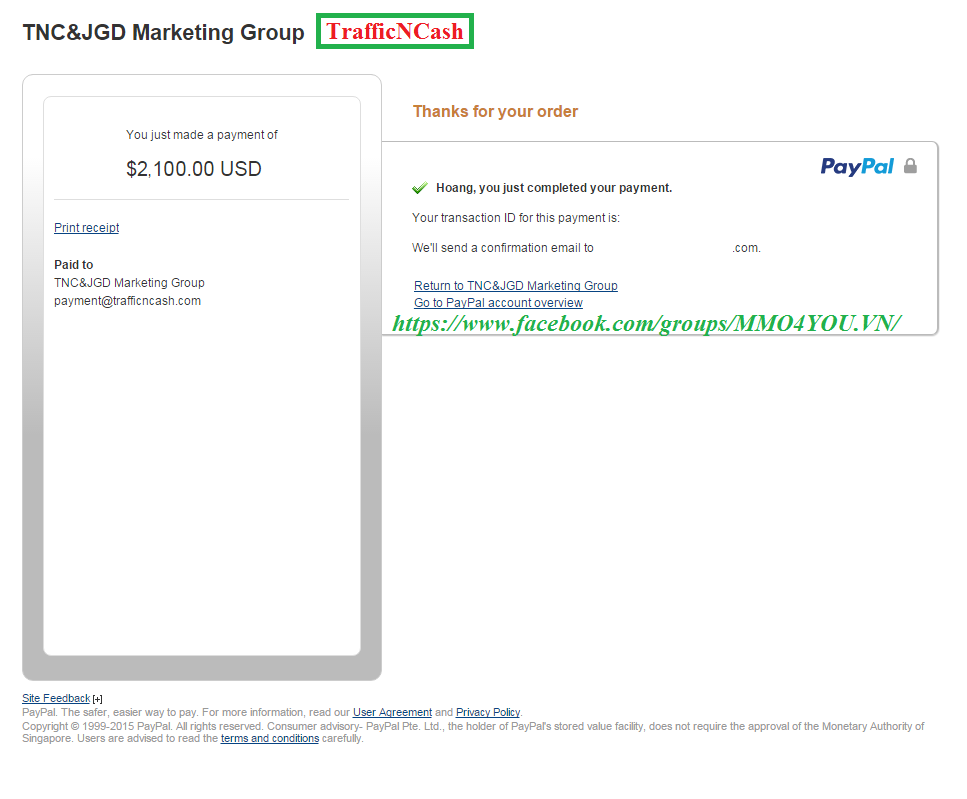
Task: Click the transaction ID line
Action: (516, 218)
